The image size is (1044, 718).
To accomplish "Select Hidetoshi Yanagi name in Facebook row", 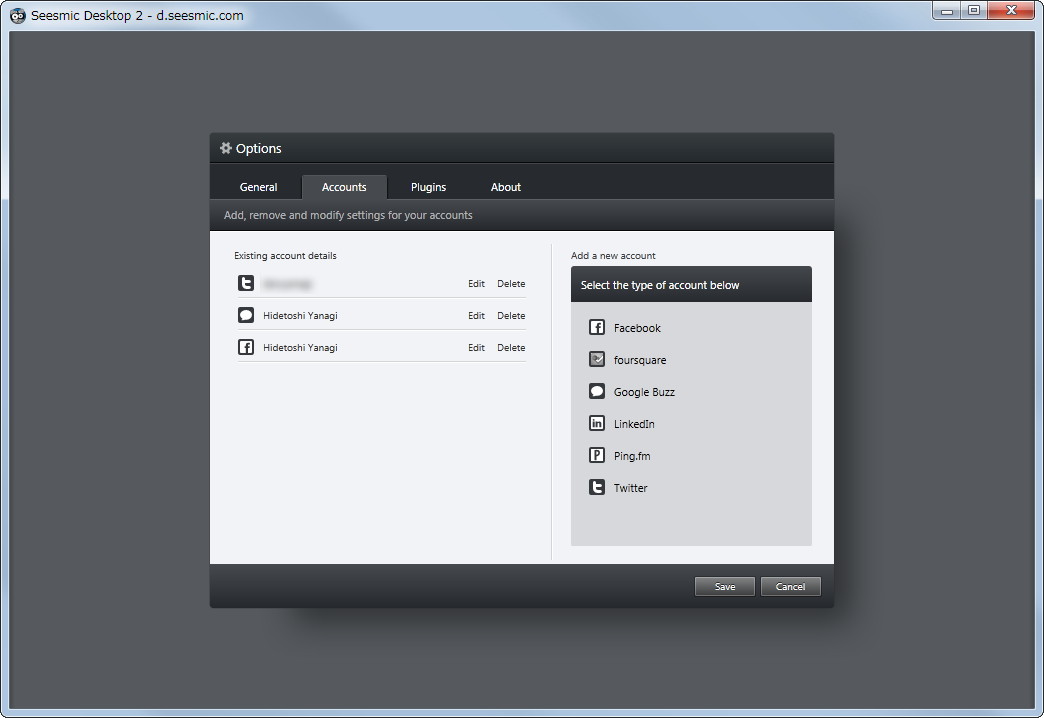I will coord(300,348).
